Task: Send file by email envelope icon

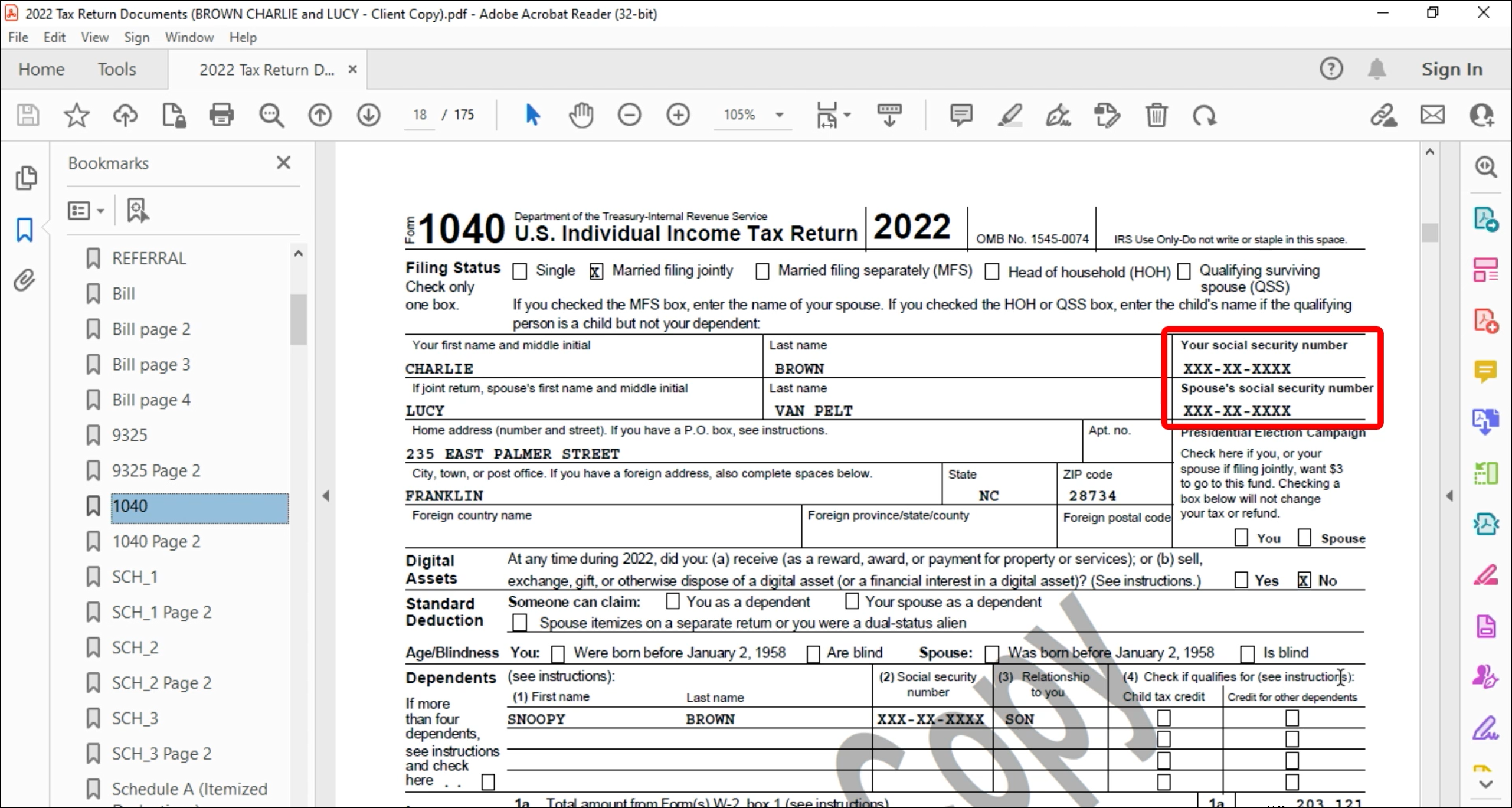Action: [x=1432, y=115]
